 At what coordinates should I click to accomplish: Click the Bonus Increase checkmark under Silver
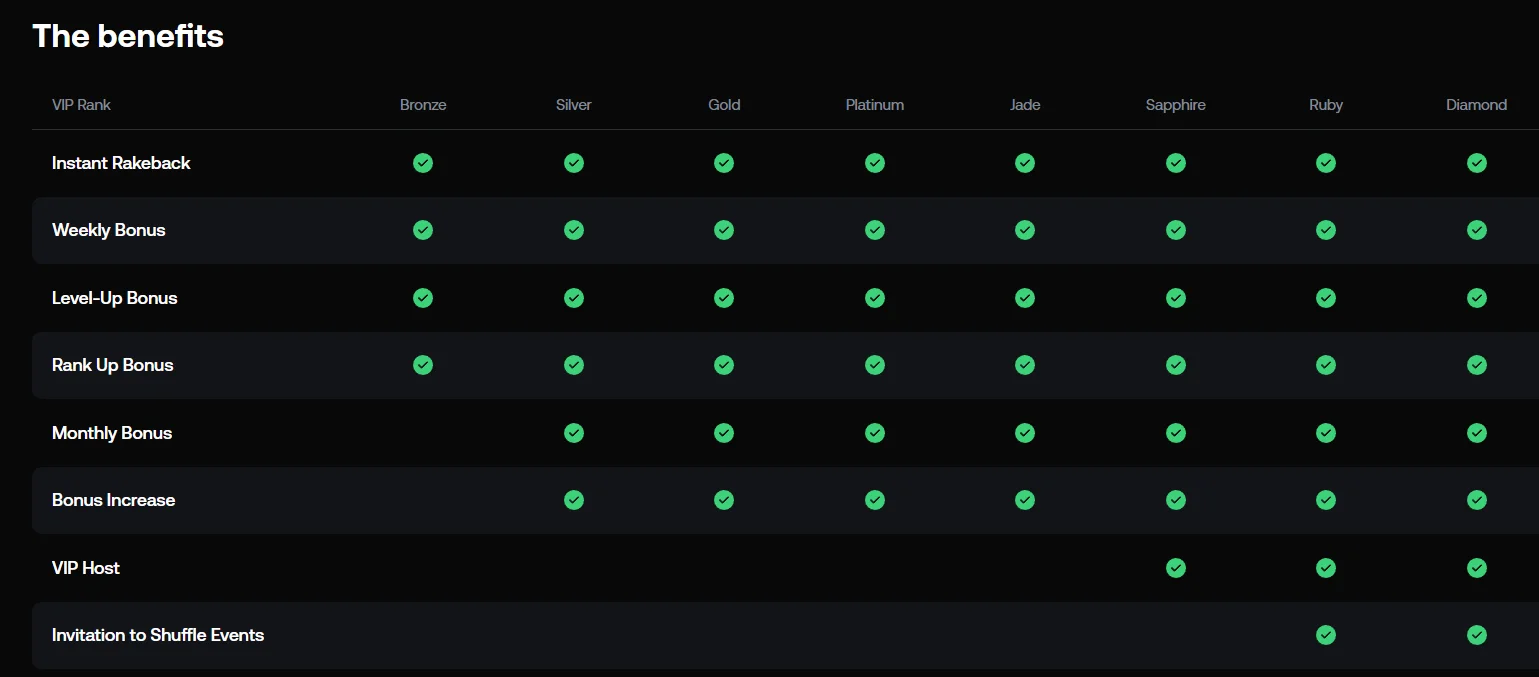pyautogui.click(x=574, y=500)
